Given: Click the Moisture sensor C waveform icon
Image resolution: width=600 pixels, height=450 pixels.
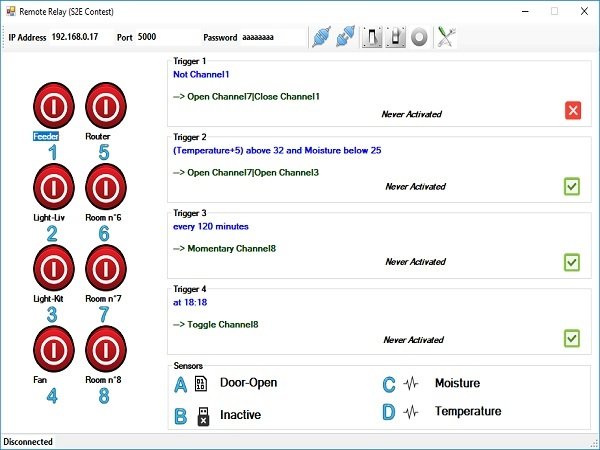Looking at the screenshot, I should point(411,383).
